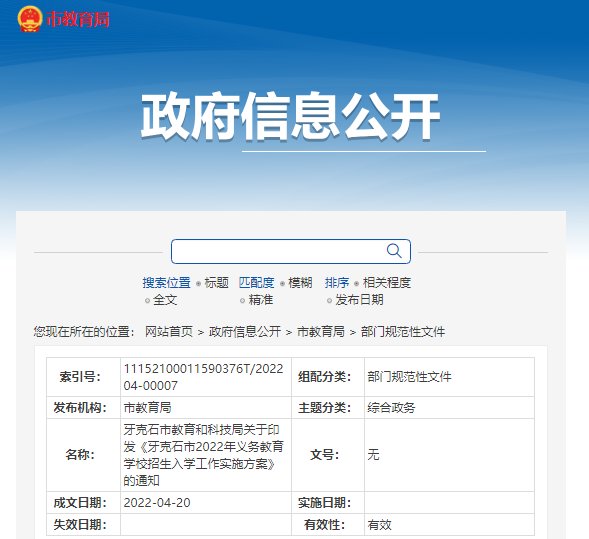Select the 模糊 matching radio
This screenshot has width=589, height=539.
(x=282, y=284)
